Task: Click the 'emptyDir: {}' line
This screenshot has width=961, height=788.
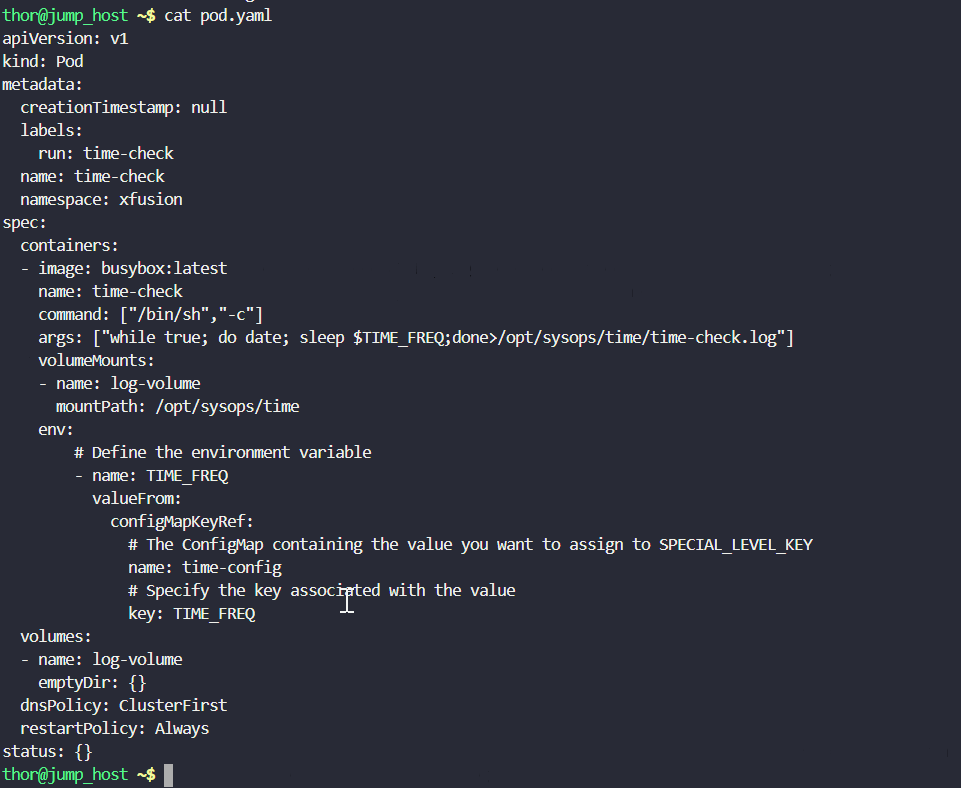Action: pos(92,682)
